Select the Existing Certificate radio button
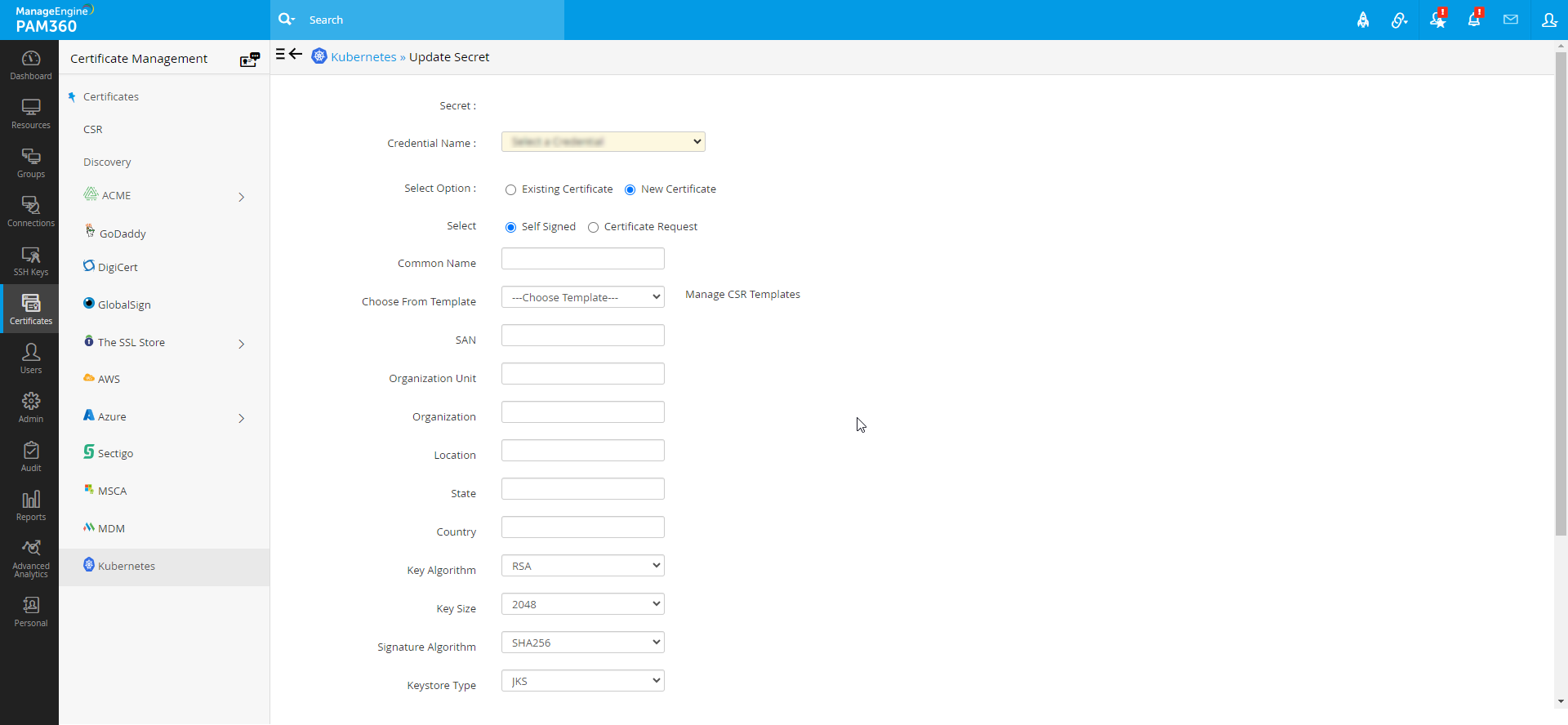This screenshot has height=725, width=1568. (x=510, y=189)
